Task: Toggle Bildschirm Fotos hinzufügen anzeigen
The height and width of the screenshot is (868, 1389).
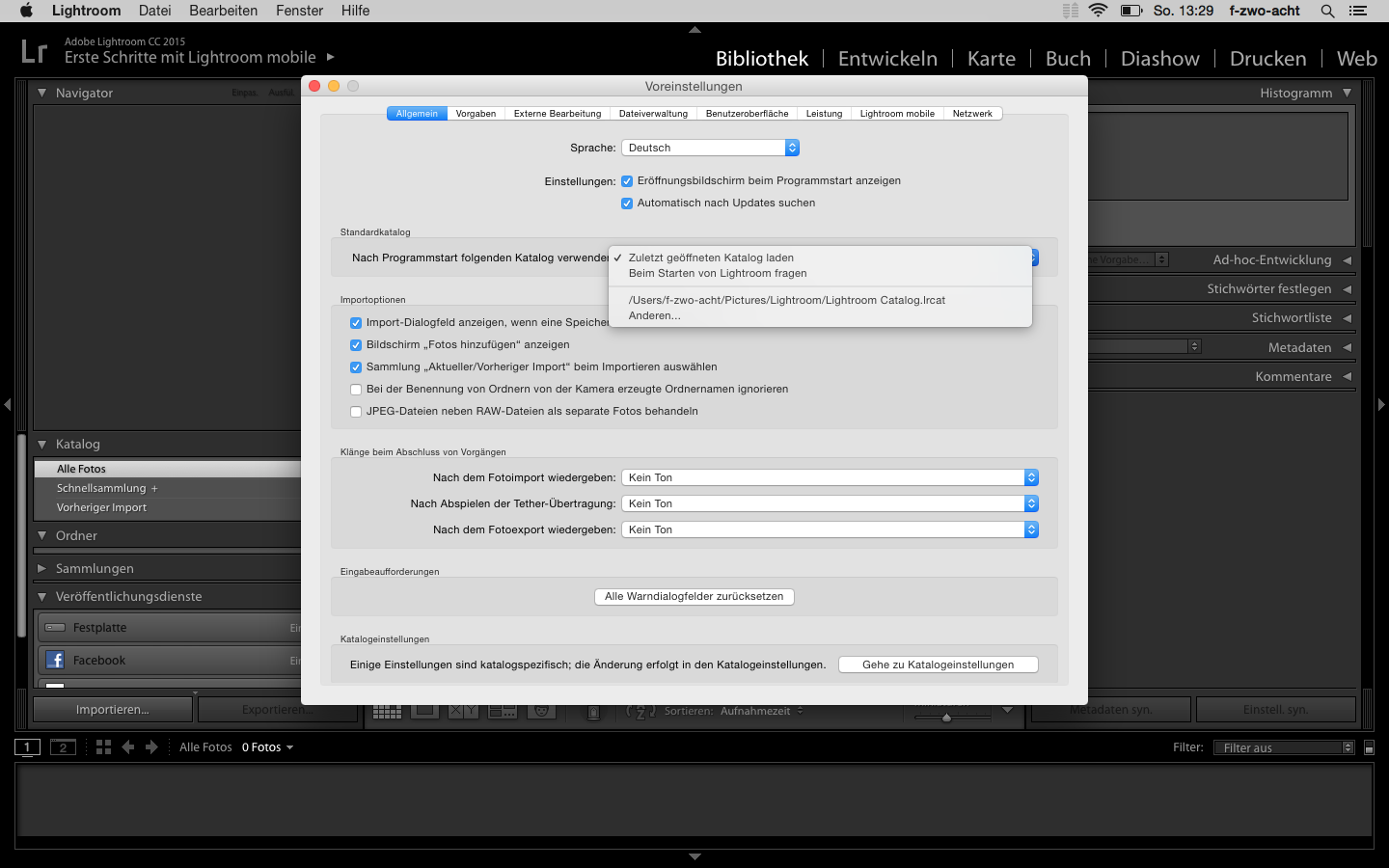Action: point(356,345)
